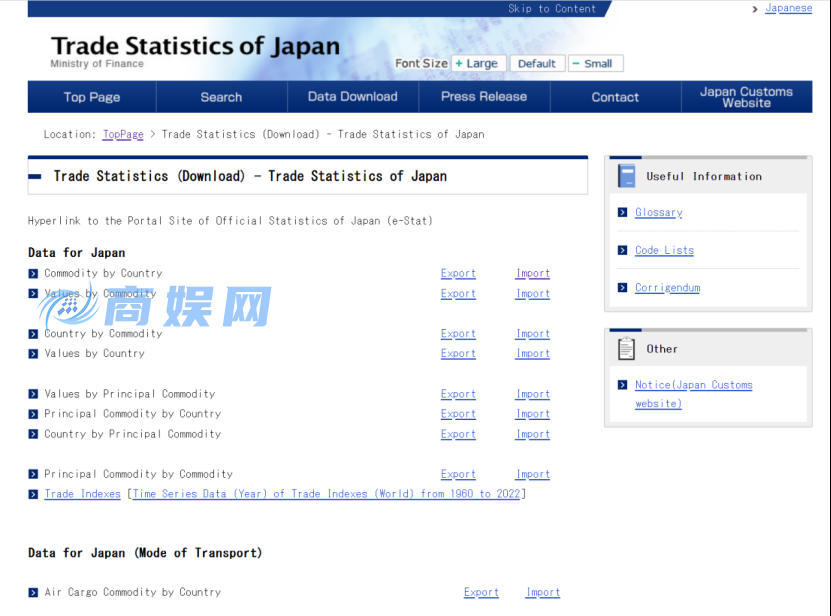Click the document icon in Useful Information header

click(x=626, y=174)
